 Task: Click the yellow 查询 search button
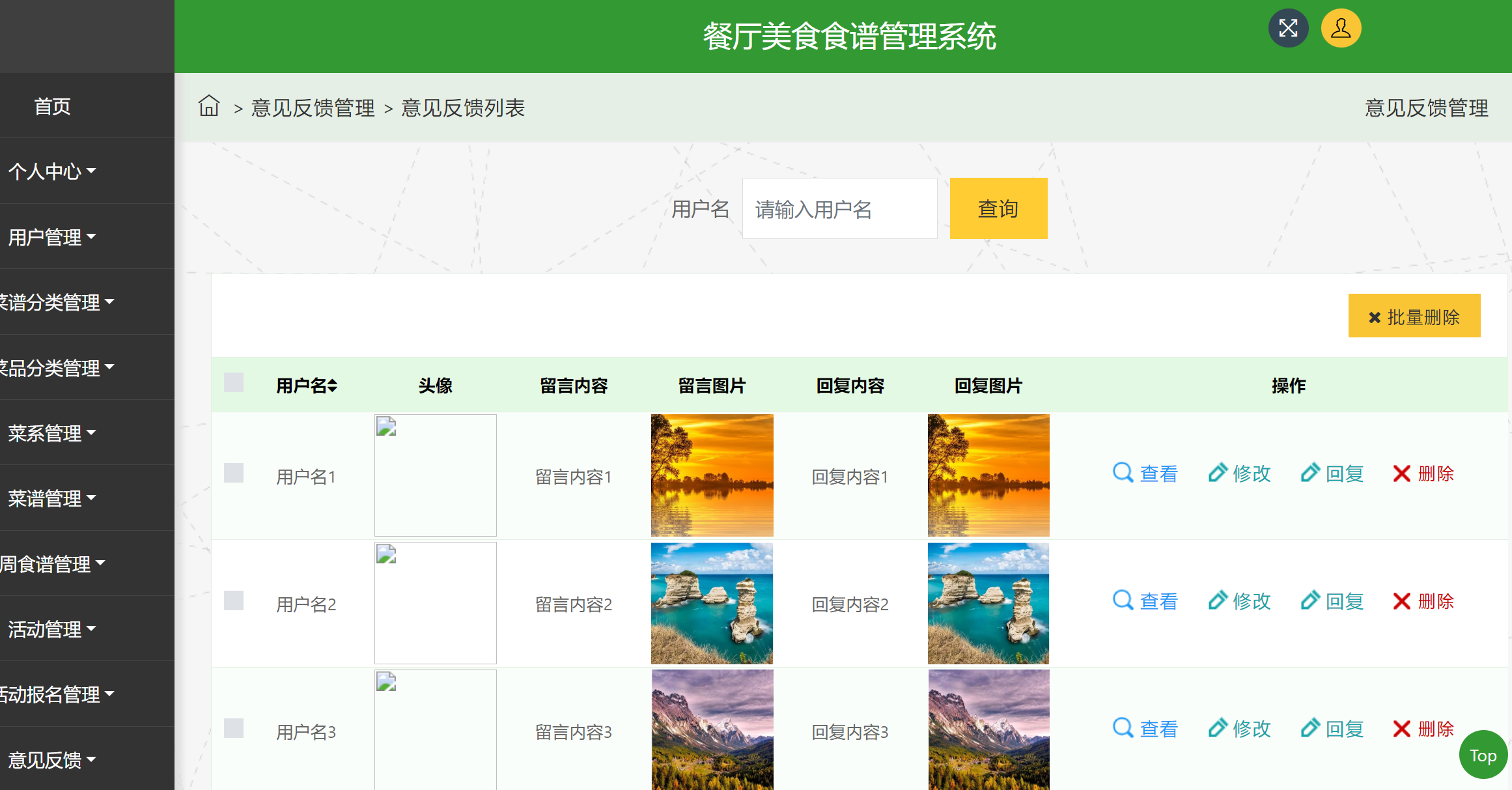[x=998, y=208]
